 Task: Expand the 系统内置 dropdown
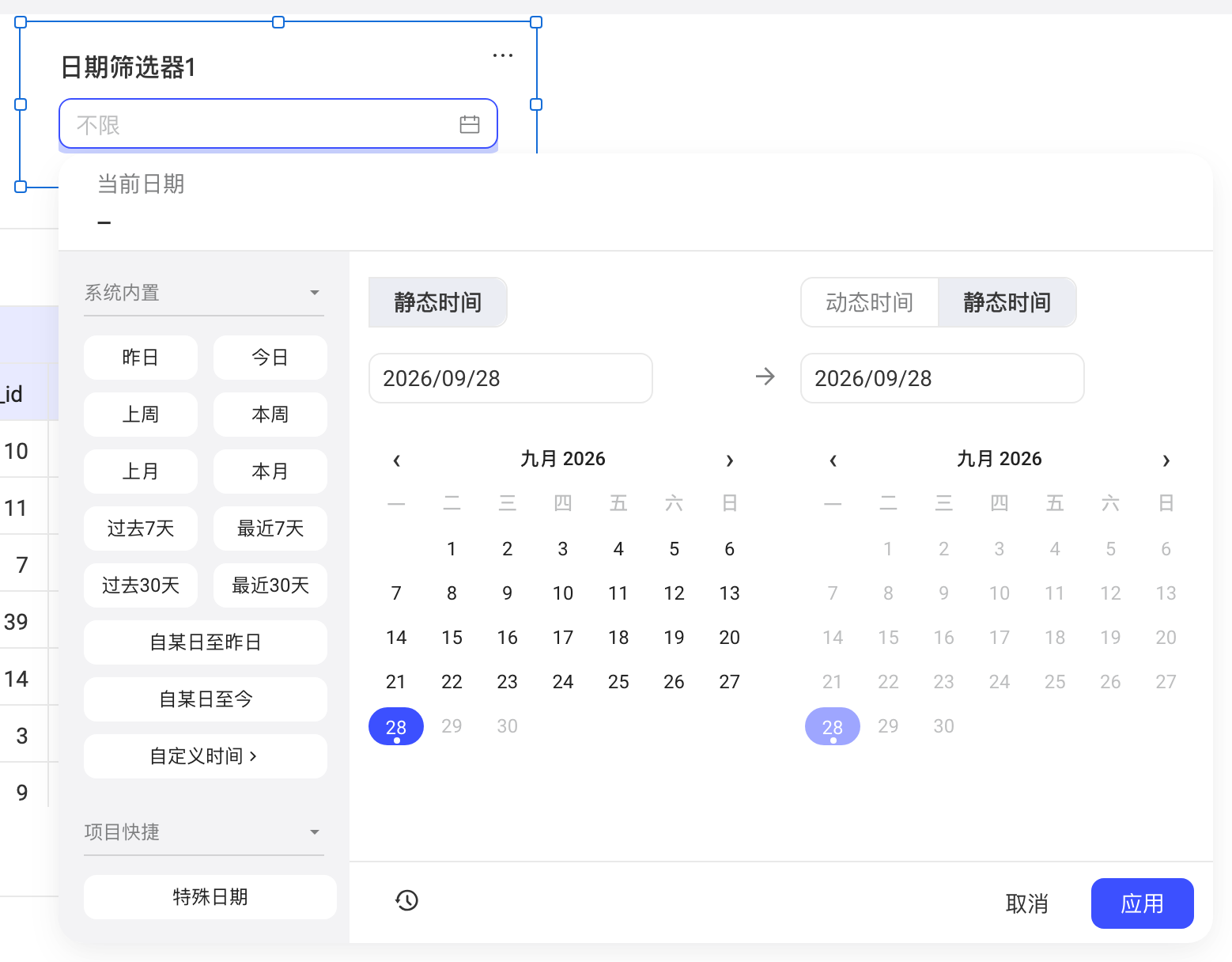point(204,293)
